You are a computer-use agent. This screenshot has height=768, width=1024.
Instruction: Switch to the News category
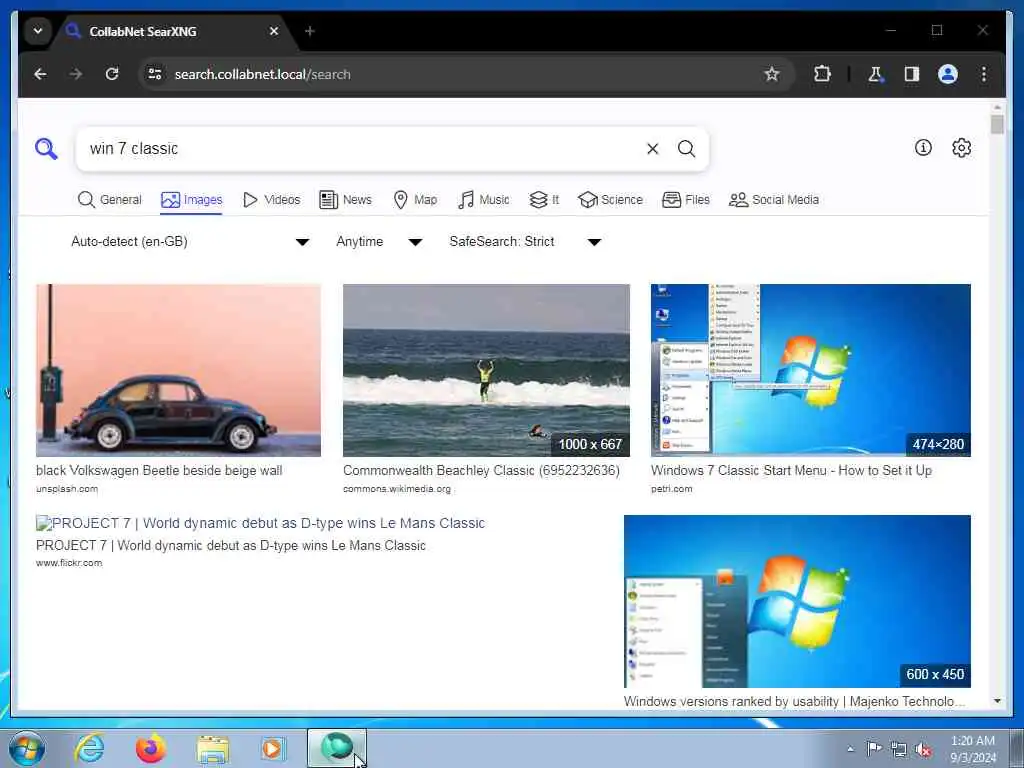[x=345, y=200]
